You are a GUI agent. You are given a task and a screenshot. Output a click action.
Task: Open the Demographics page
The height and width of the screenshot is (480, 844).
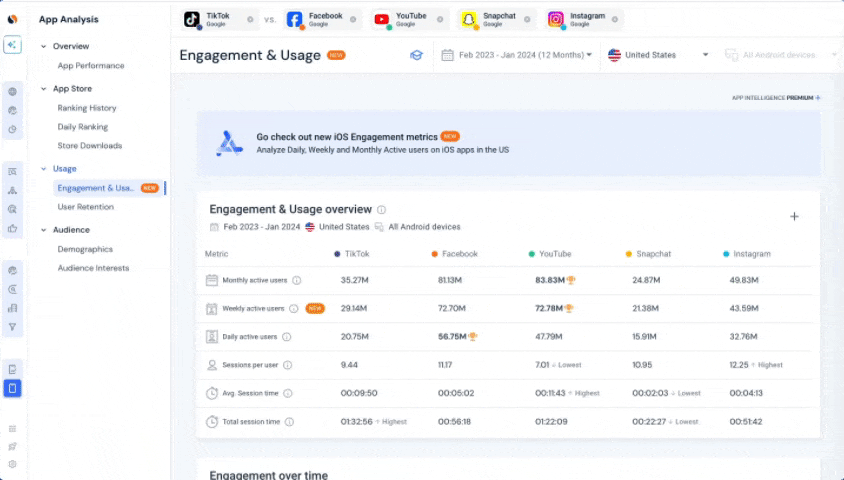point(85,249)
